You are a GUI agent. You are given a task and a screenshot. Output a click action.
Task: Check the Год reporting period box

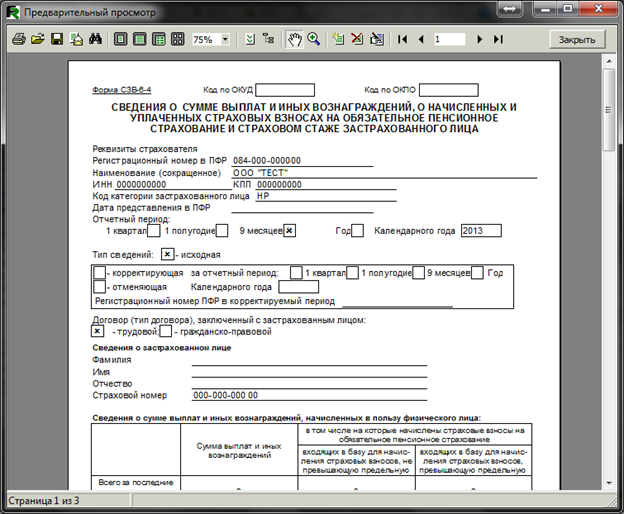tap(357, 231)
